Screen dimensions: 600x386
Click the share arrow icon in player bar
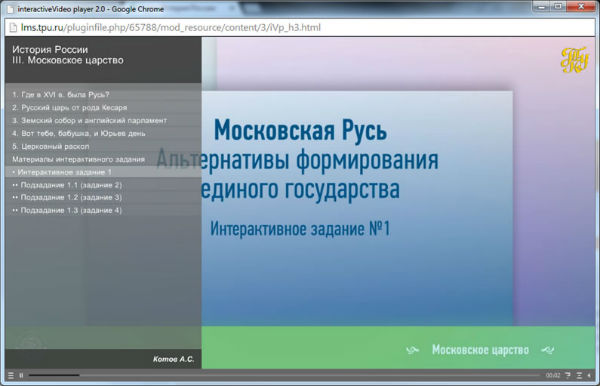point(568,376)
